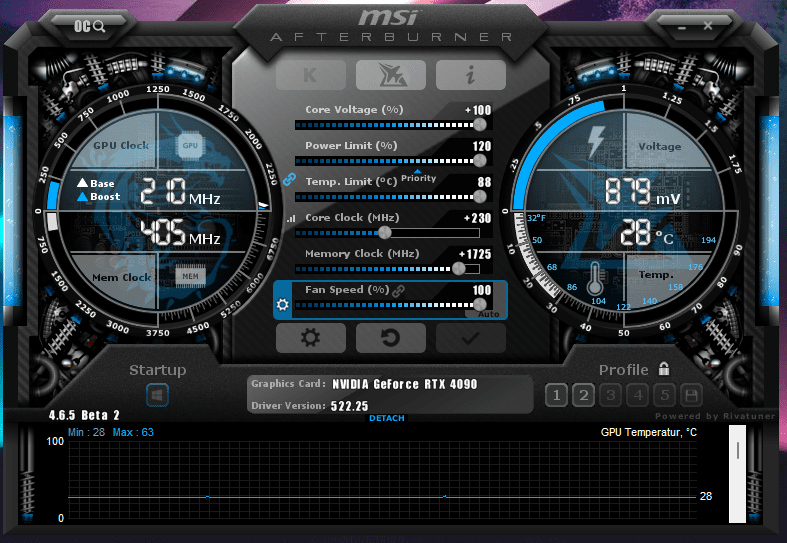Adjust the Core Voltage slider handle
The image size is (787, 543).
[x=479, y=124]
